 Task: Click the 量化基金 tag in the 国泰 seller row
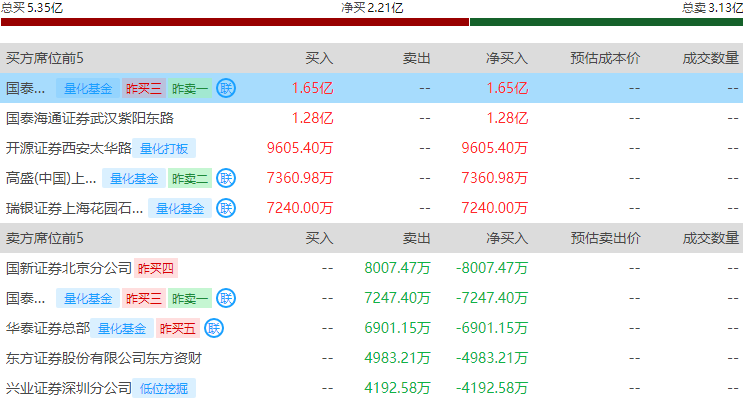coord(88,299)
